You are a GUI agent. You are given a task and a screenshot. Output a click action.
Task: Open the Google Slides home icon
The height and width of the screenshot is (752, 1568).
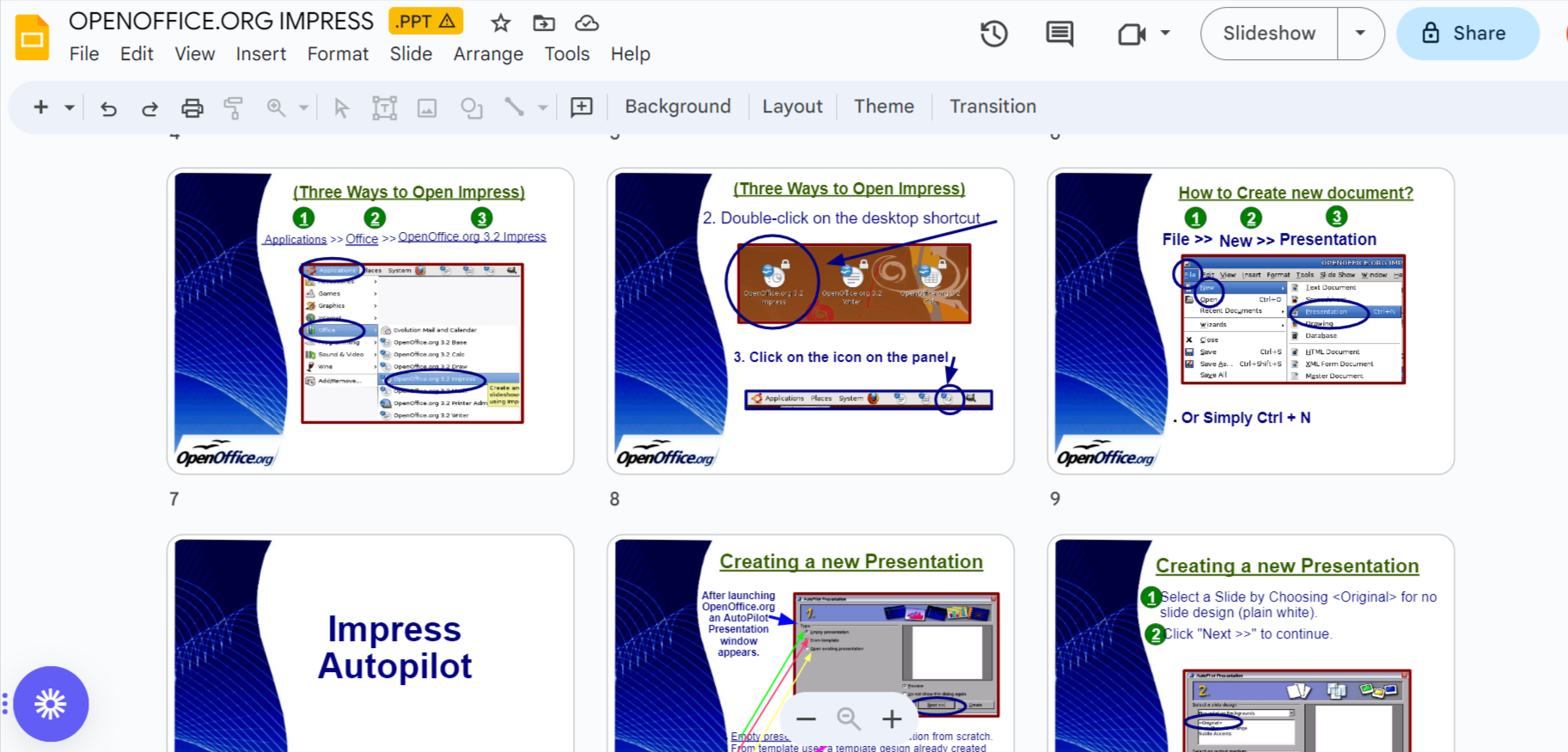click(33, 37)
